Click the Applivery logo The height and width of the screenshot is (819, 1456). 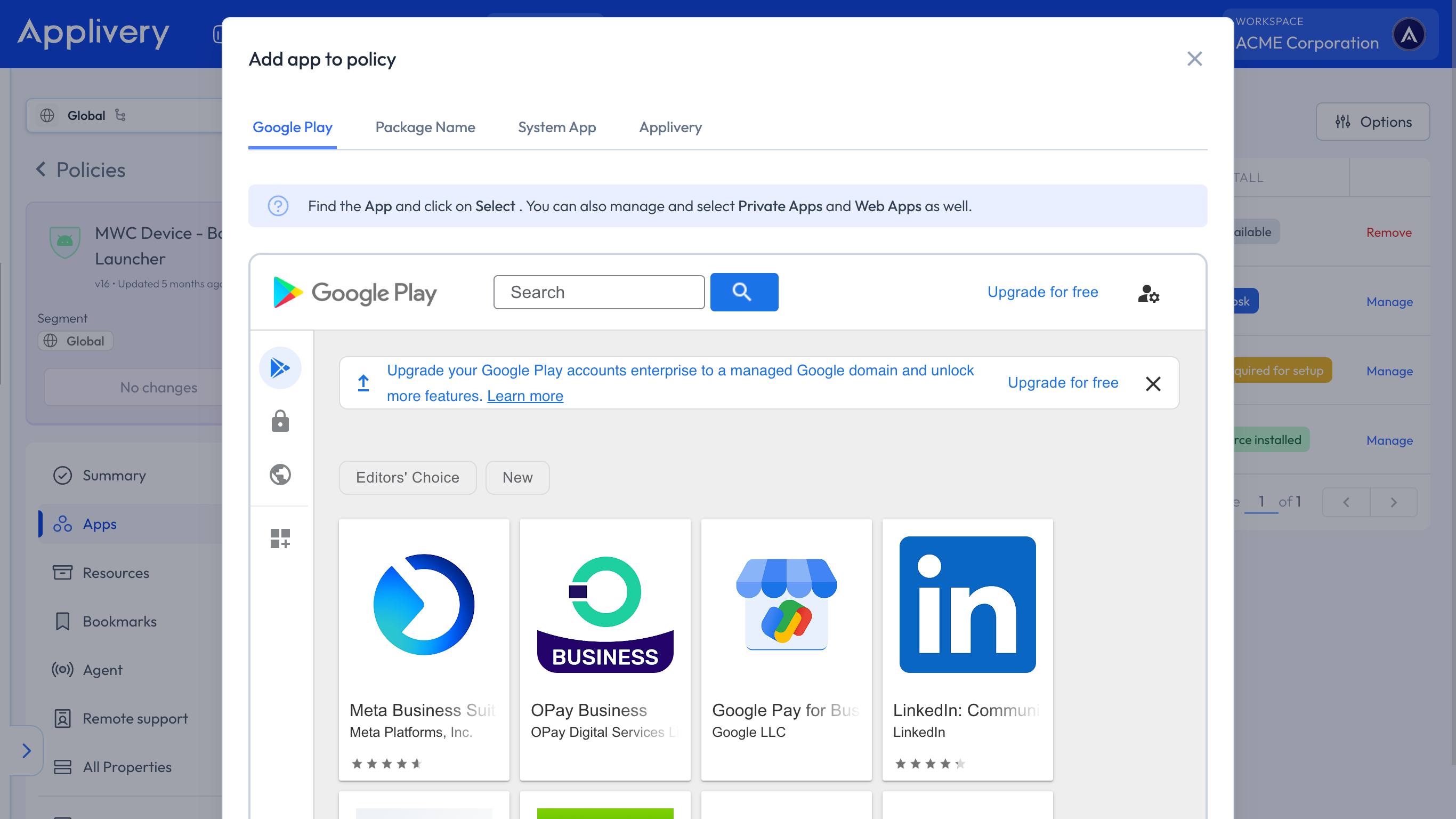click(93, 33)
